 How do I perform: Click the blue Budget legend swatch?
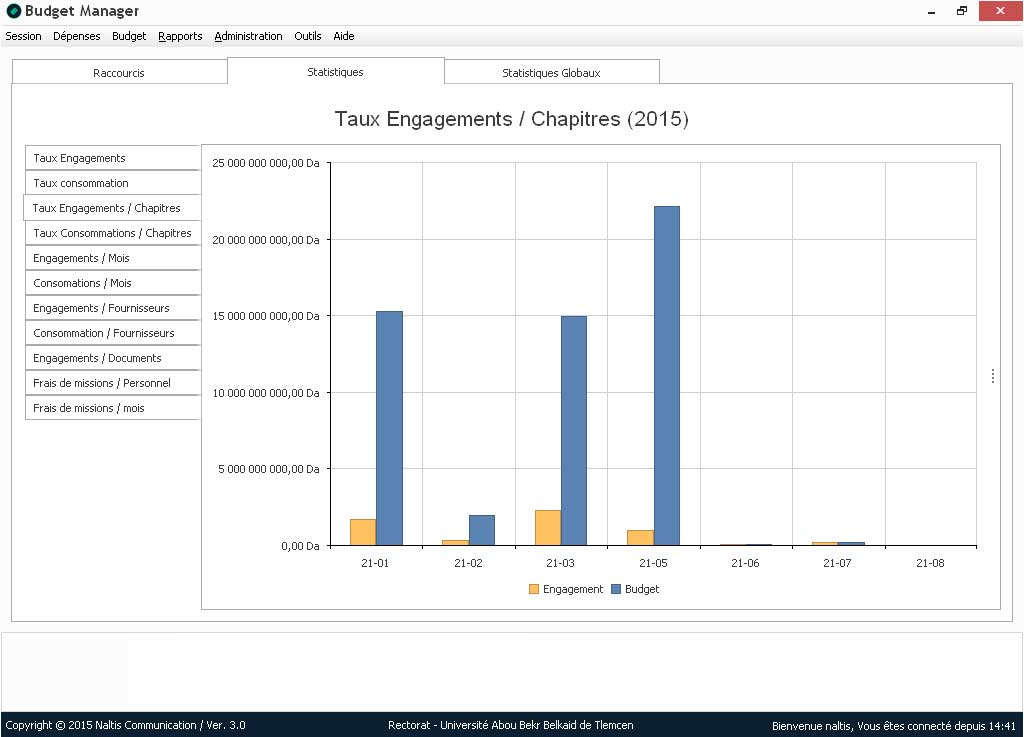tap(615, 589)
